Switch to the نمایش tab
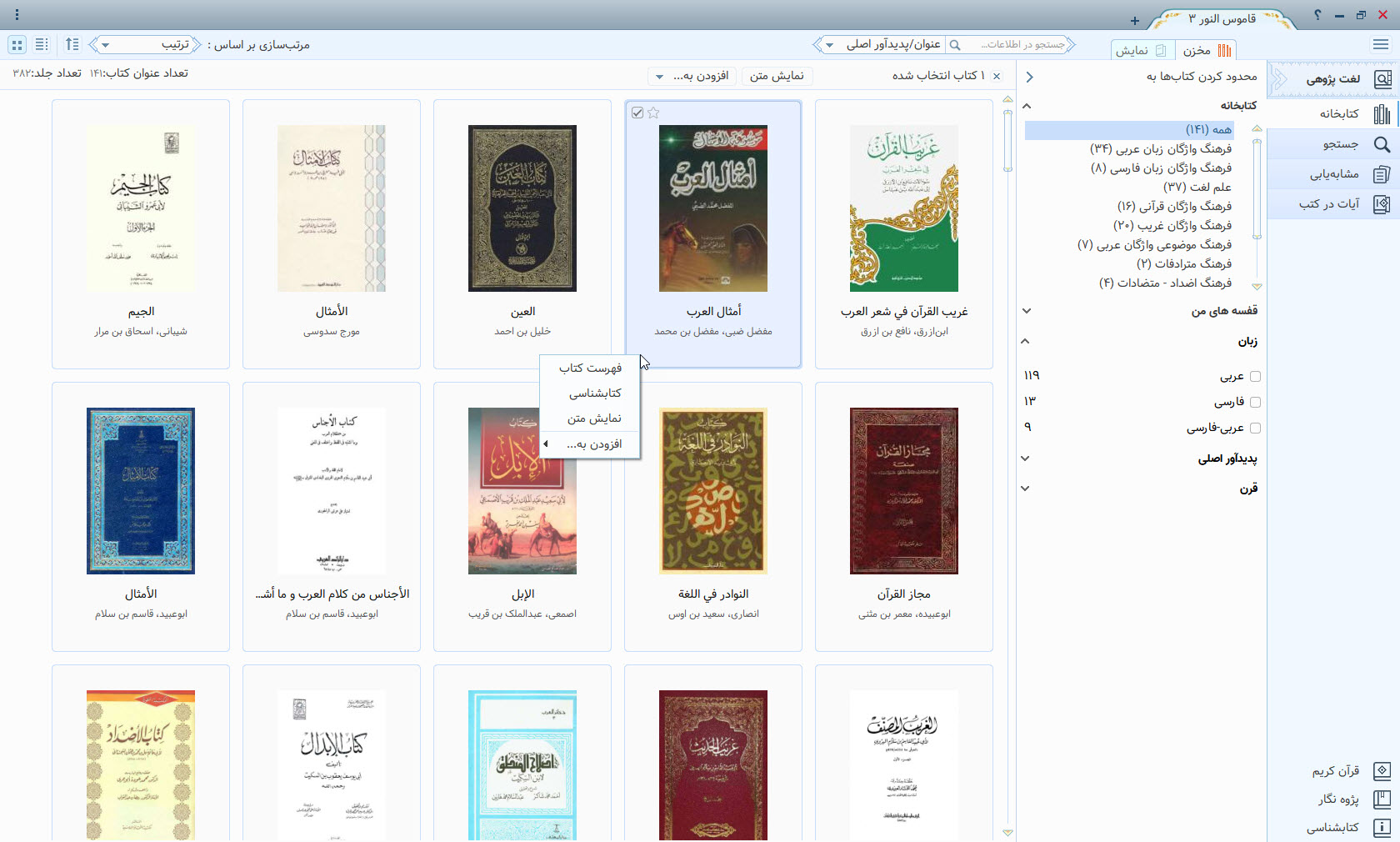The height and width of the screenshot is (842, 1400). pyautogui.click(x=1142, y=50)
